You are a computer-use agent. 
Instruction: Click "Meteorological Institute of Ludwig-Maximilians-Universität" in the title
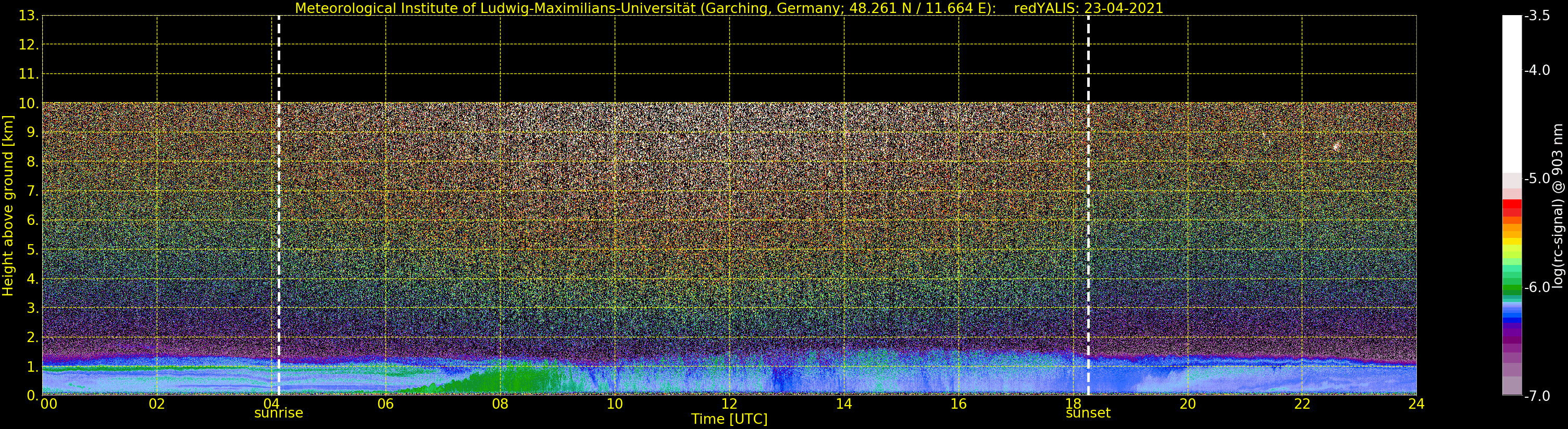tap(496, 8)
